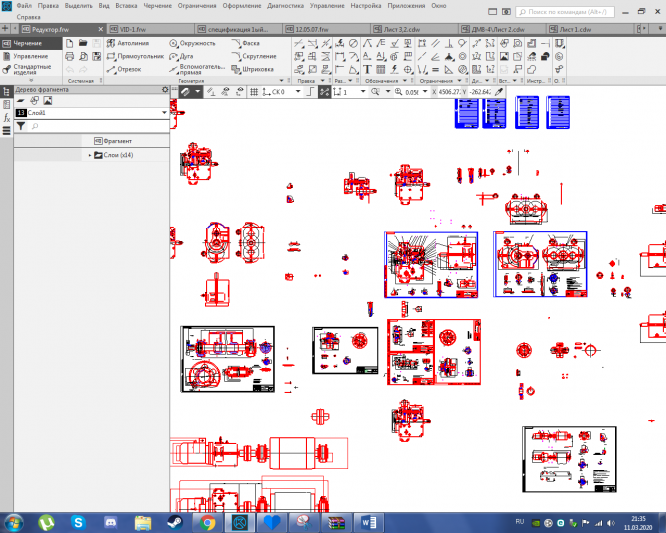The image size is (666, 533).
Task: Expand the Слои (х14) tree node
Action: coord(90,155)
